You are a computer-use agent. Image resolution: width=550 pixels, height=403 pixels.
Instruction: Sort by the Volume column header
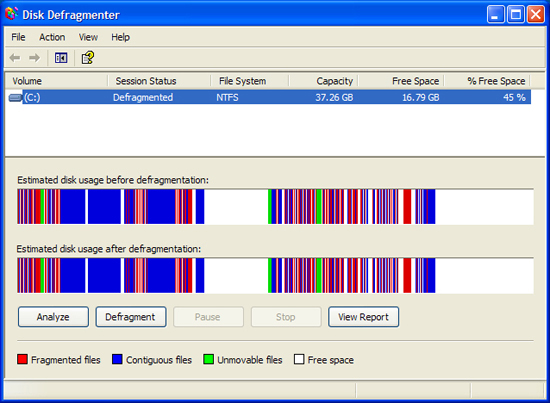tap(56, 81)
